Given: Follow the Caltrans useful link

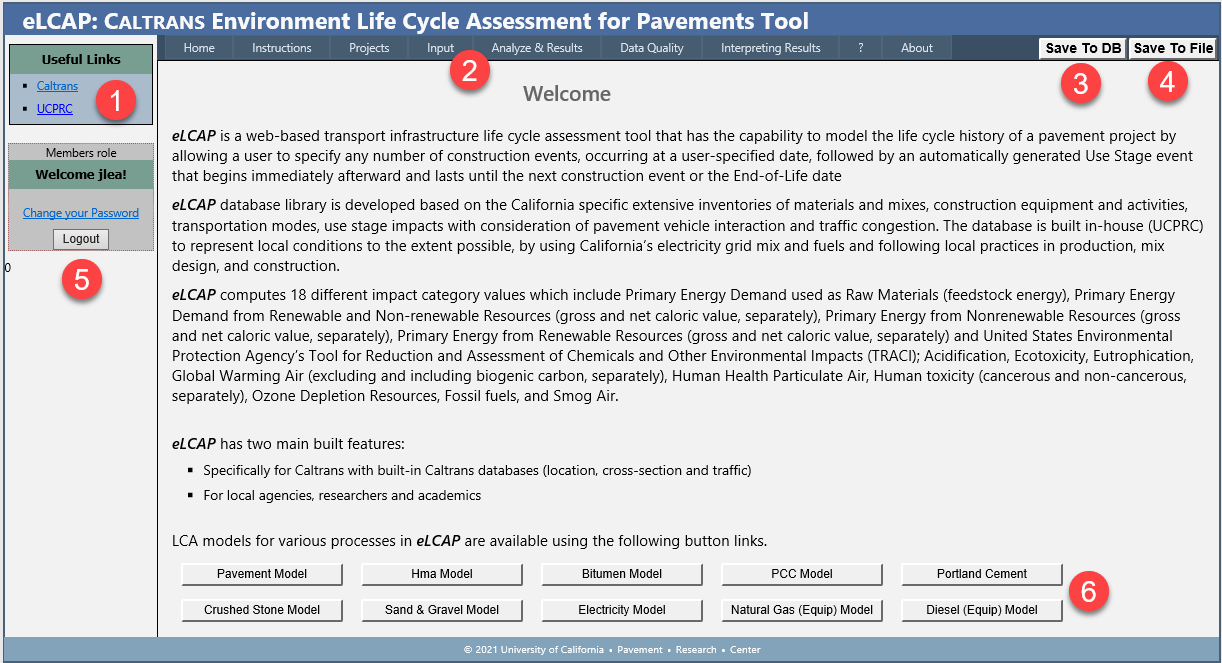Looking at the screenshot, I should [x=57, y=86].
